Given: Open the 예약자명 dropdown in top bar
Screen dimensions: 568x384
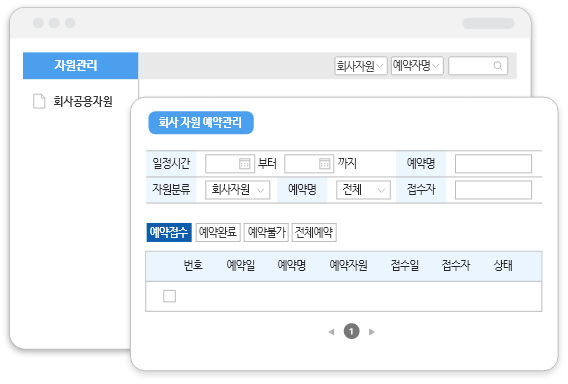Looking at the screenshot, I should tap(417, 66).
